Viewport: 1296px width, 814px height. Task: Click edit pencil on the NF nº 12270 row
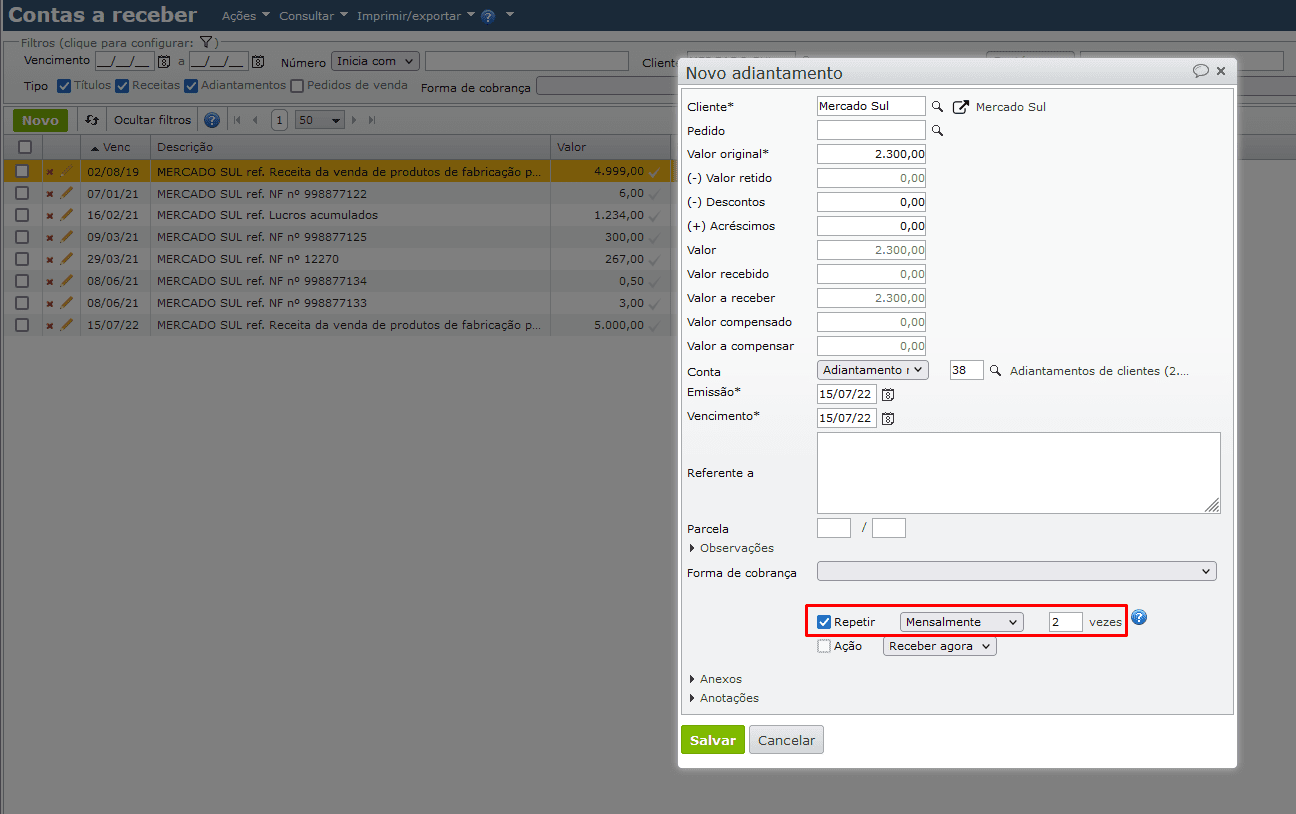click(67, 259)
